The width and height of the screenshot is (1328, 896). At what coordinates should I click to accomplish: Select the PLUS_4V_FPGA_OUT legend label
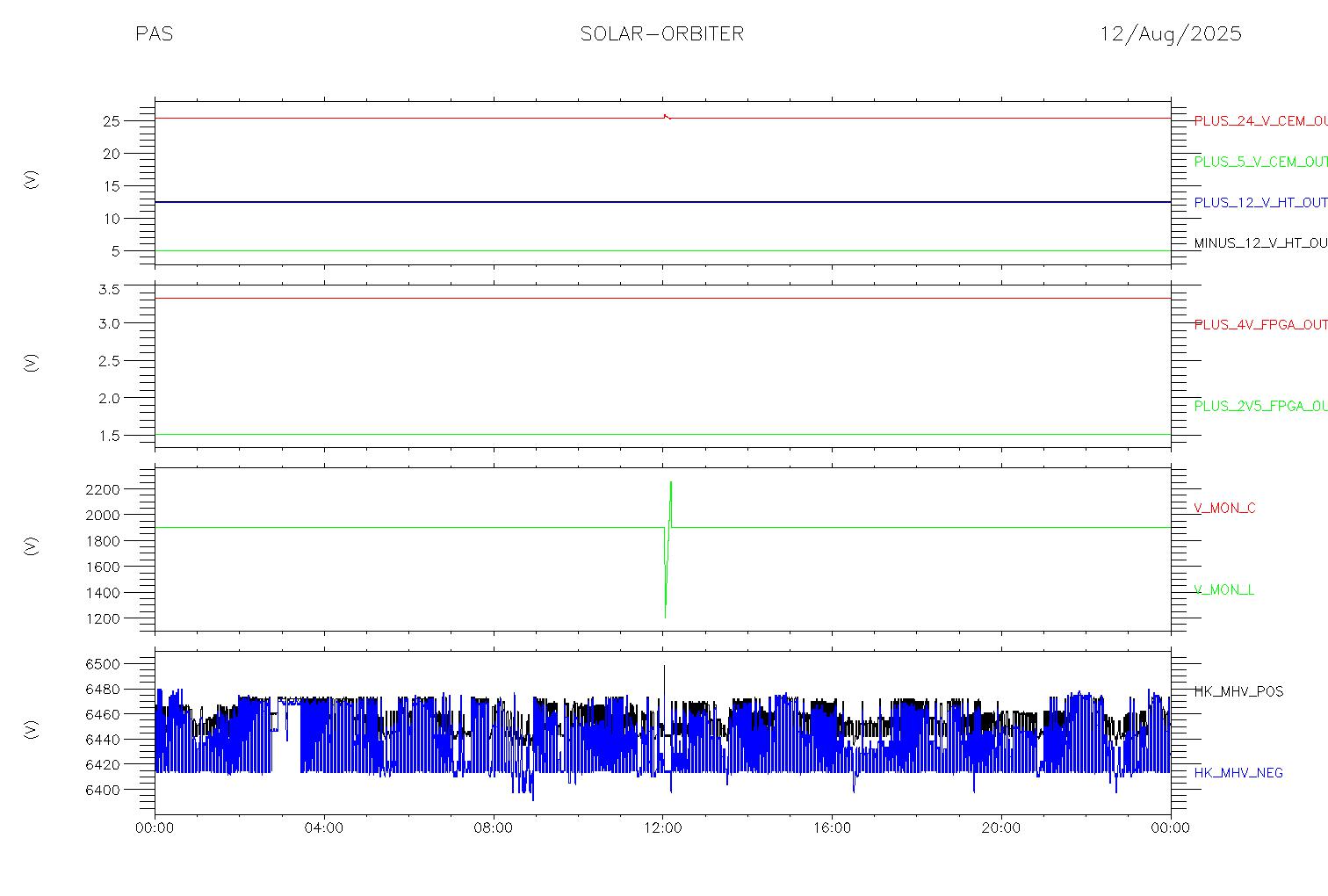[x=1260, y=325]
